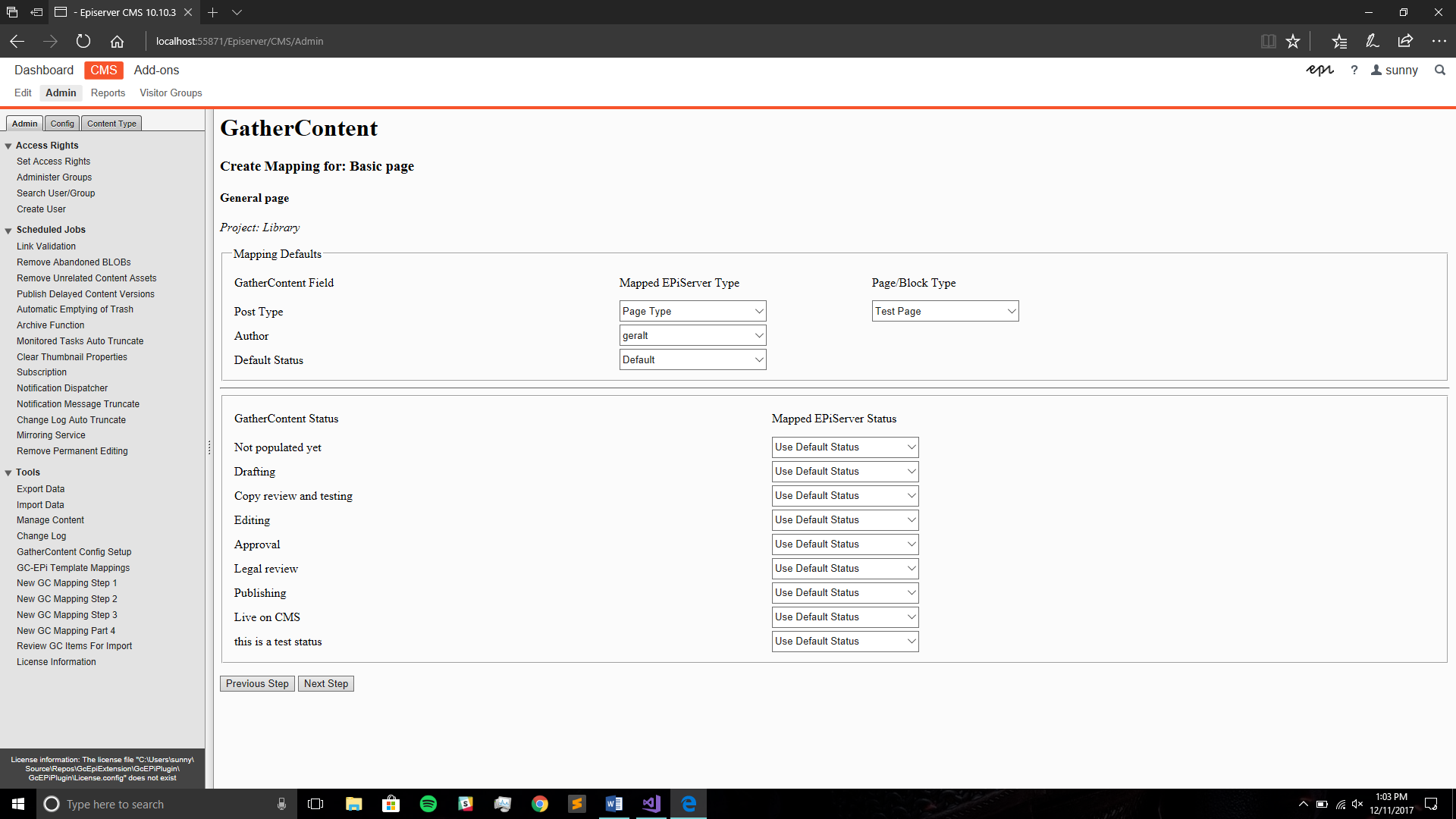Viewport: 1456px width, 819px height.
Task: Switch to Edit mode menu item
Action: (23, 93)
